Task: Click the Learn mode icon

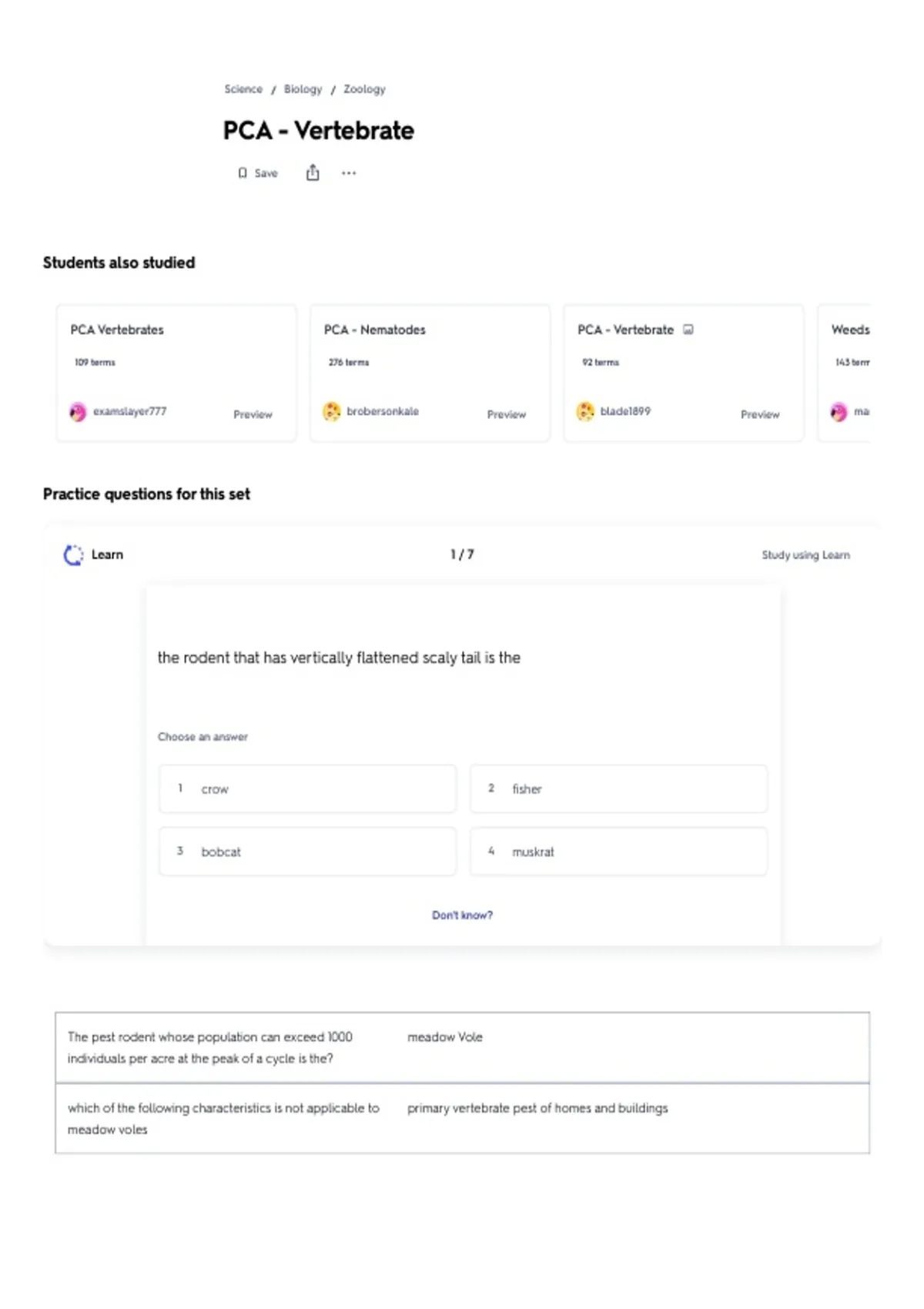Action: point(73,555)
